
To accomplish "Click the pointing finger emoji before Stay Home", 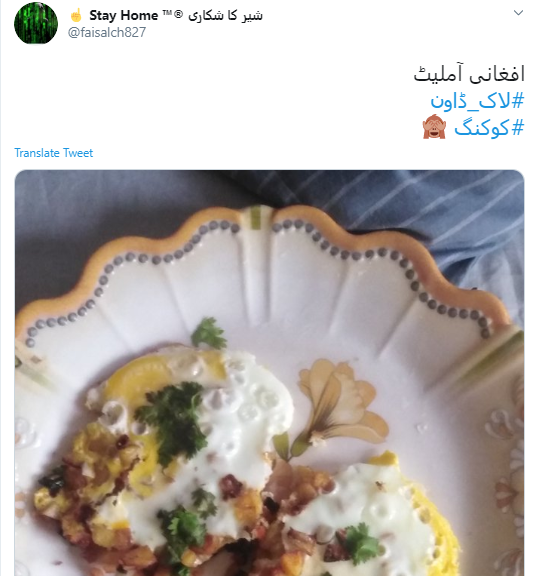I will [76, 15].
